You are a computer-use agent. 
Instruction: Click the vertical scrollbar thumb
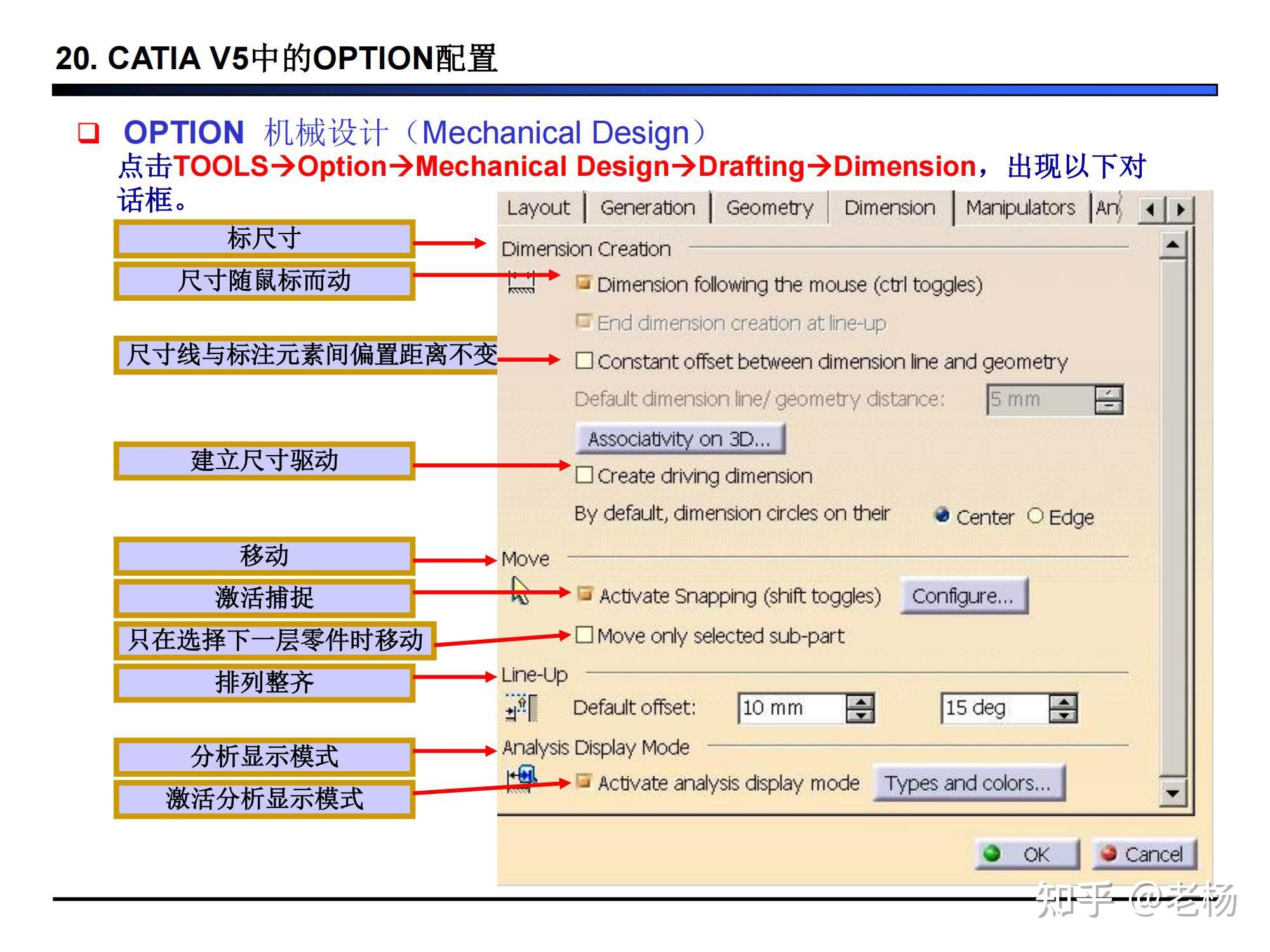click(x=1172, y=518)
